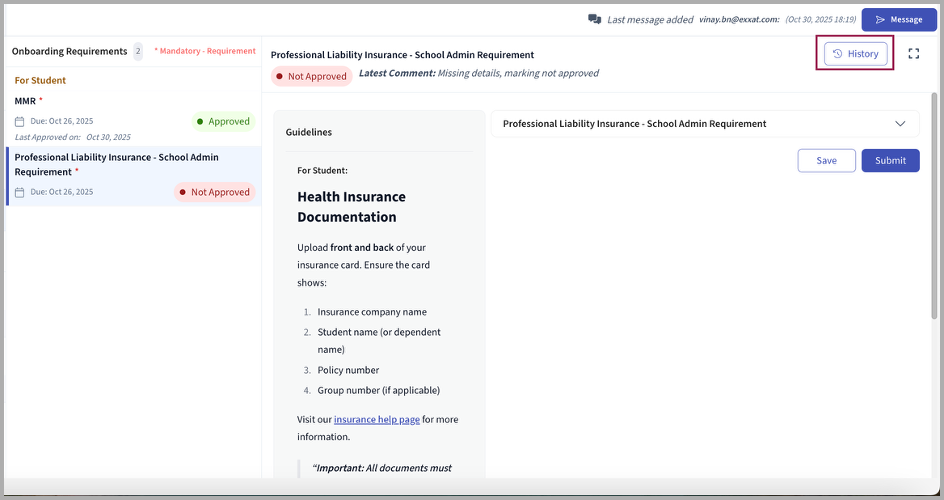This screenshot has width=944, height=500.
Task: Click the vinay.bn@exxat.com sender email
Action: (x=739, y=19)
